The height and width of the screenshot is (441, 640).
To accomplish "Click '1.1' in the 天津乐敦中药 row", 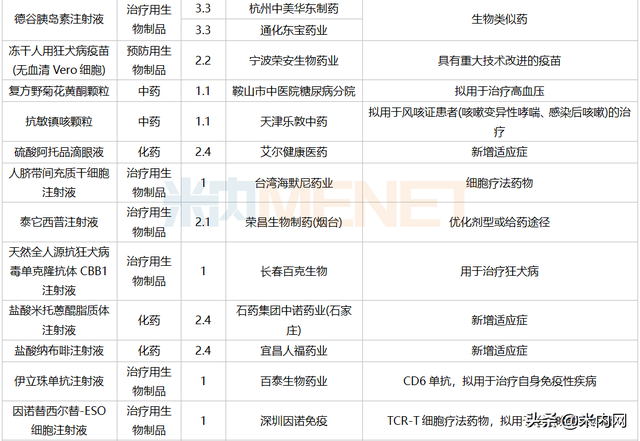I will [203, 121].
